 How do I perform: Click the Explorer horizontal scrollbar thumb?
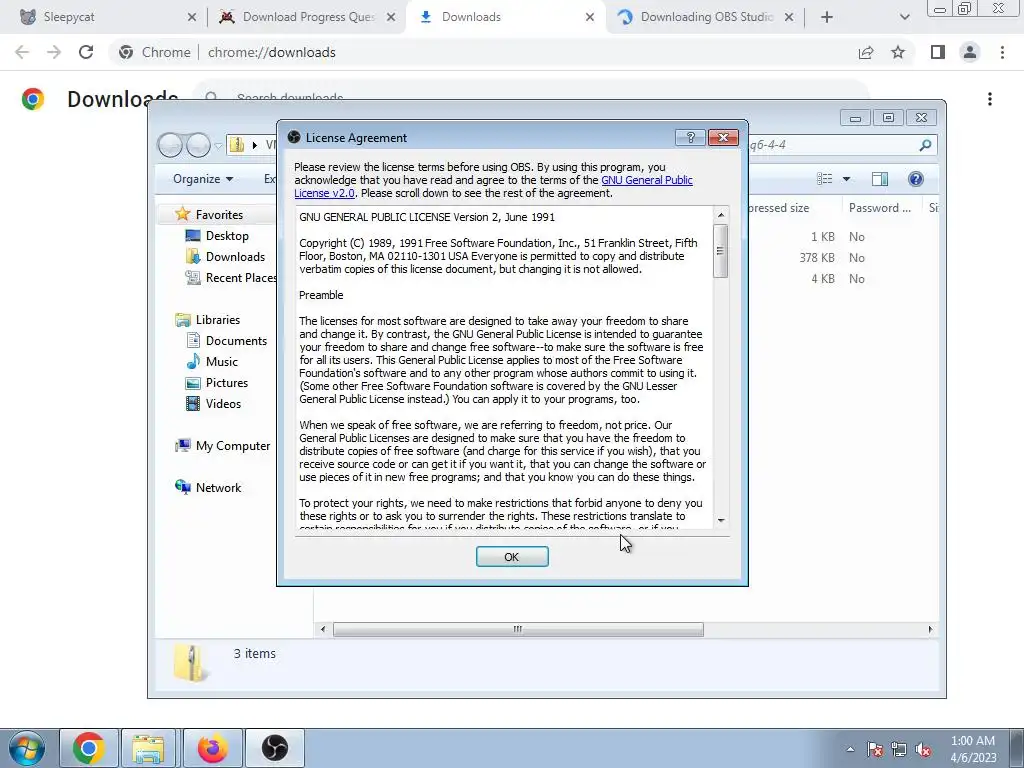coord(518,630)
